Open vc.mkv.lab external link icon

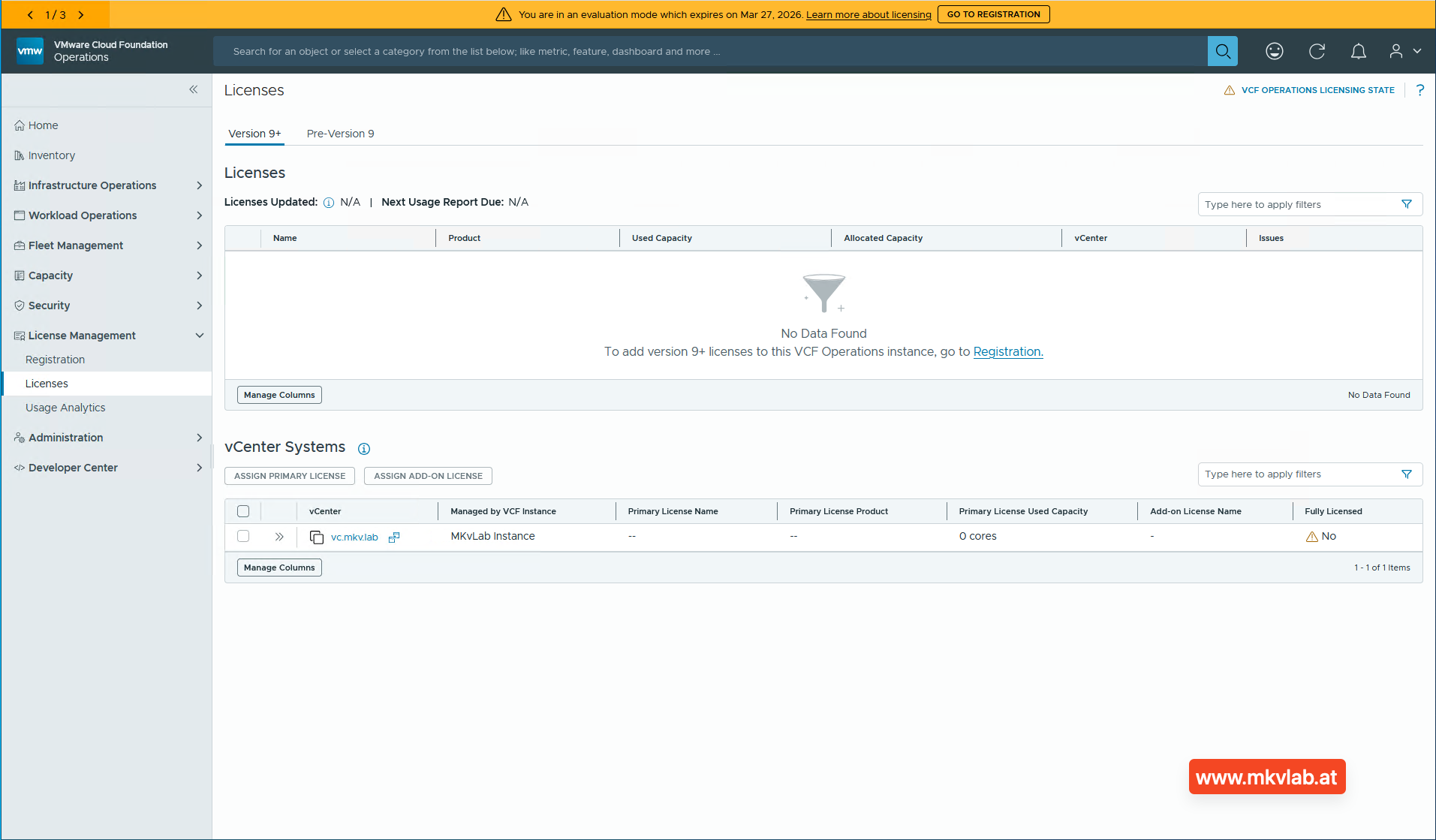pos(394,537)
